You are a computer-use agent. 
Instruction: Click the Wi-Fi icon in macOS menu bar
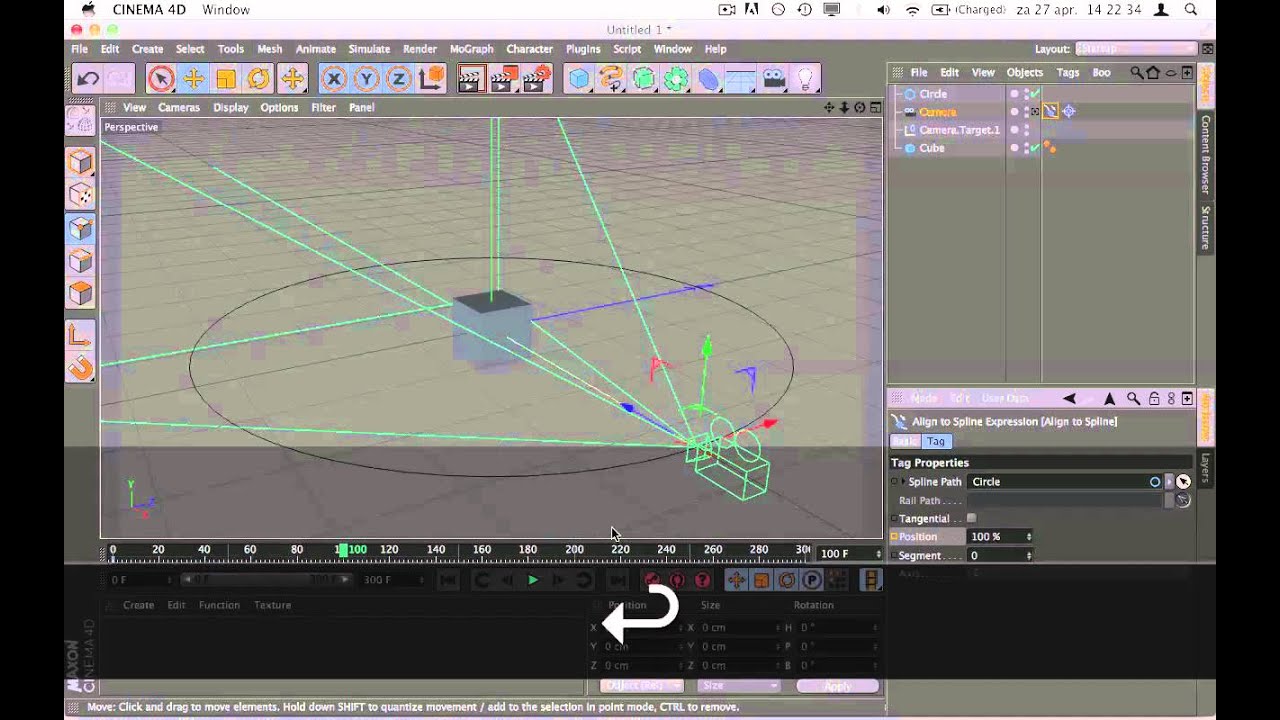[x=912, y=10]
